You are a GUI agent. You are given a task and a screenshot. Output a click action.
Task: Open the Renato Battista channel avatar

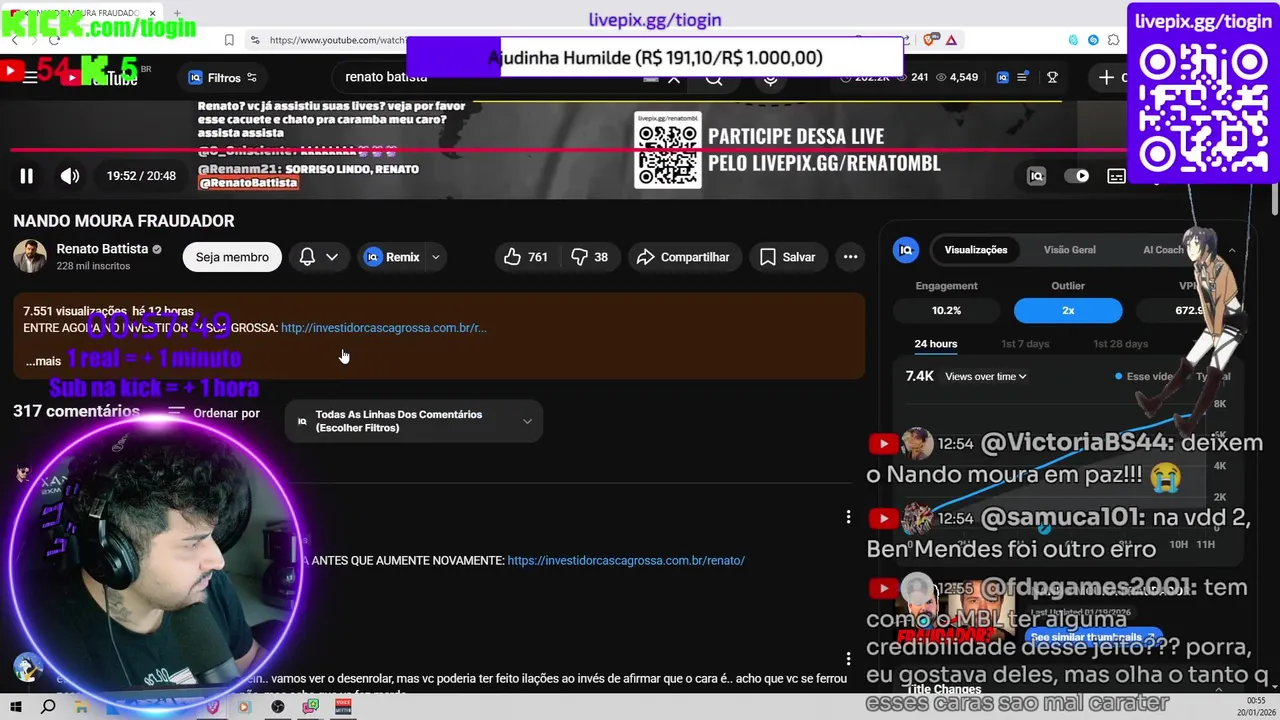point(30,257)
